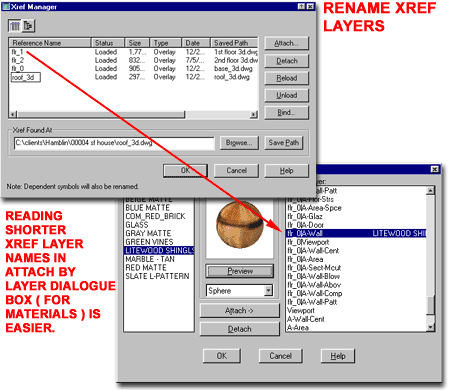450x390 pixels.
Task: Select LITEWOOD SHINGLS material
Action: tap(159, 251)
